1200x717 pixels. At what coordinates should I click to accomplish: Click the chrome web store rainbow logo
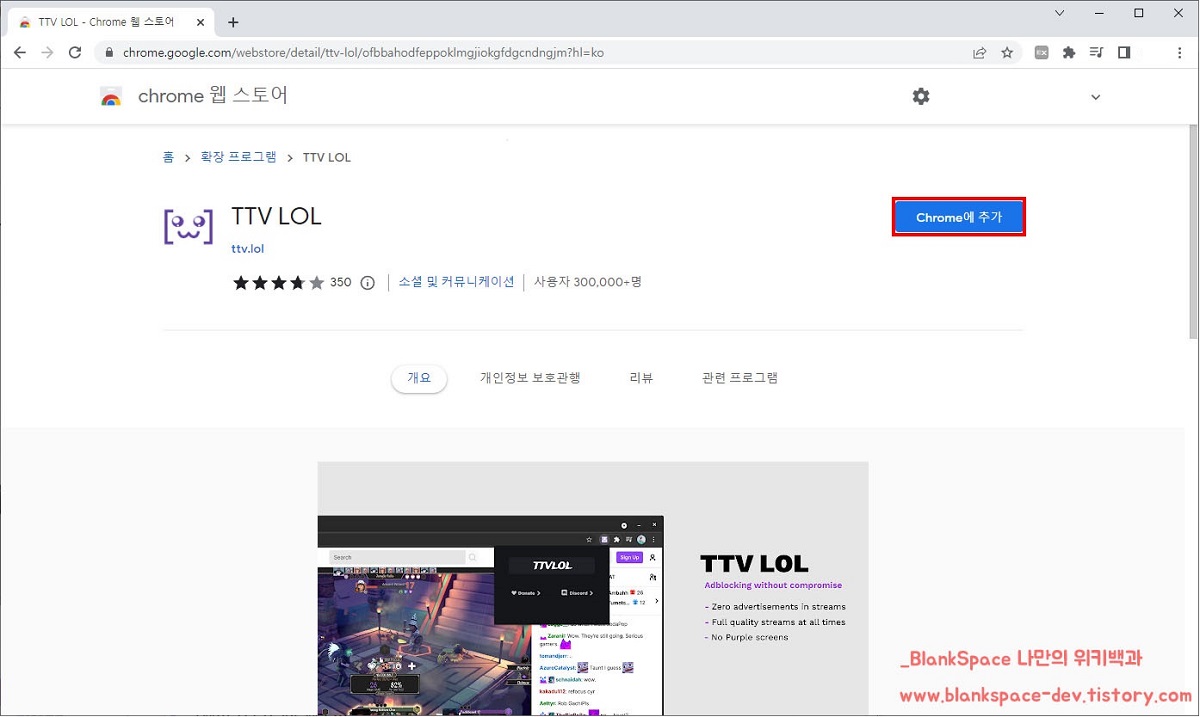pos(111,96)
